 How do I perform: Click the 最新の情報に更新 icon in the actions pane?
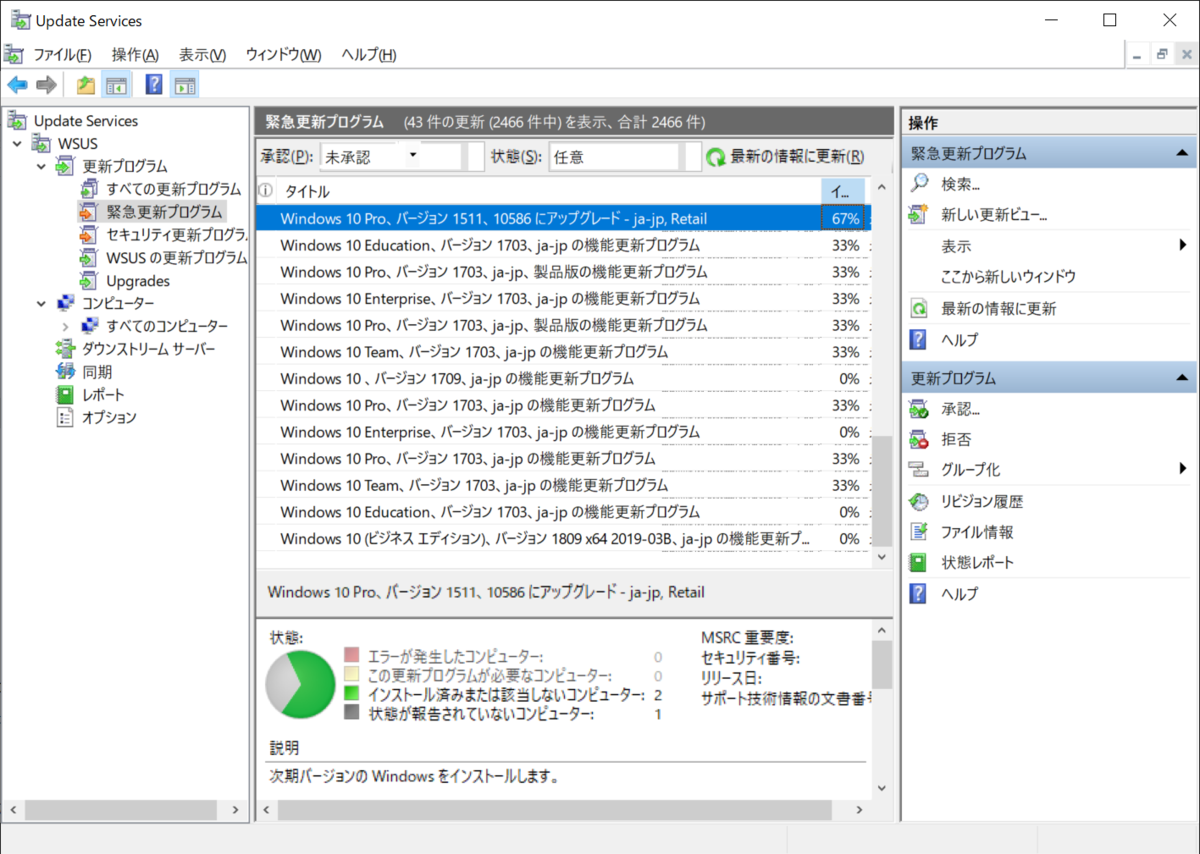tap(919, 309)
